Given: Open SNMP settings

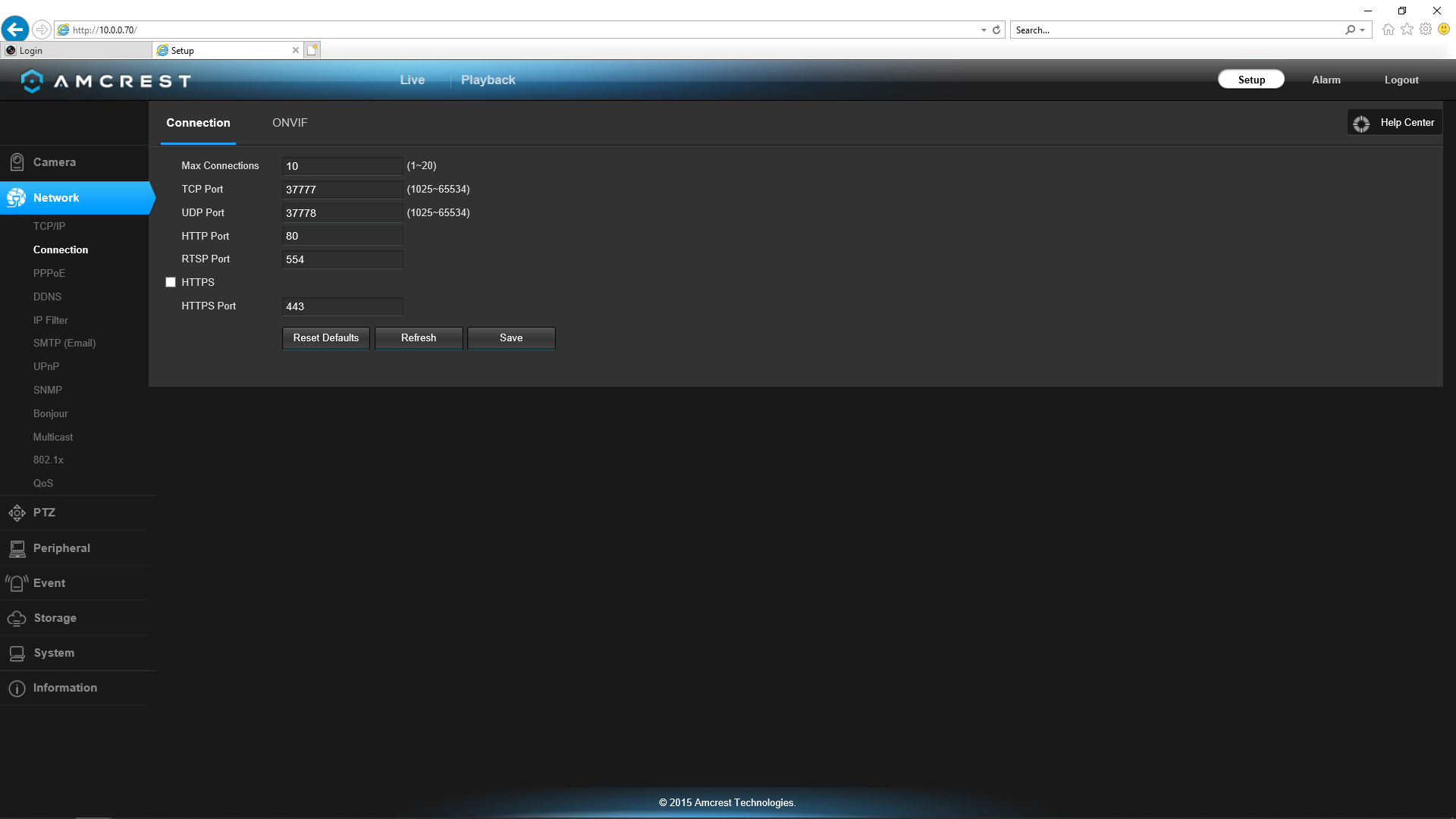Looking at the screenshot, I should tap(48, 391).
